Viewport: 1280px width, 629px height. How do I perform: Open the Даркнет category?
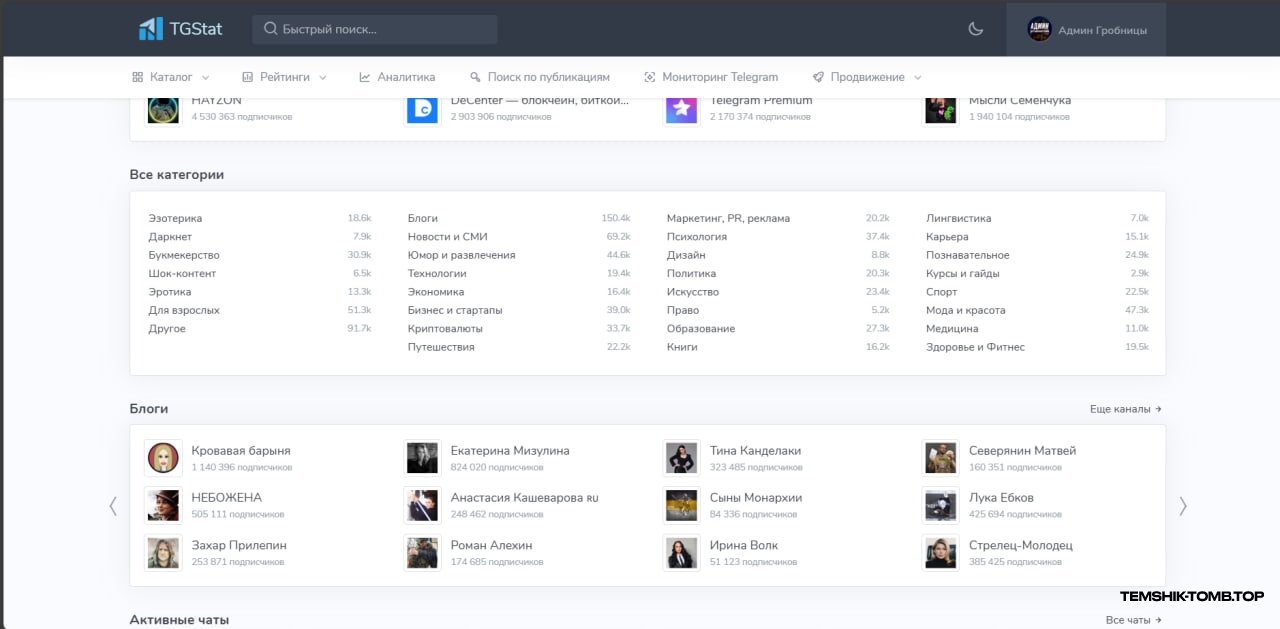[170, 237]
